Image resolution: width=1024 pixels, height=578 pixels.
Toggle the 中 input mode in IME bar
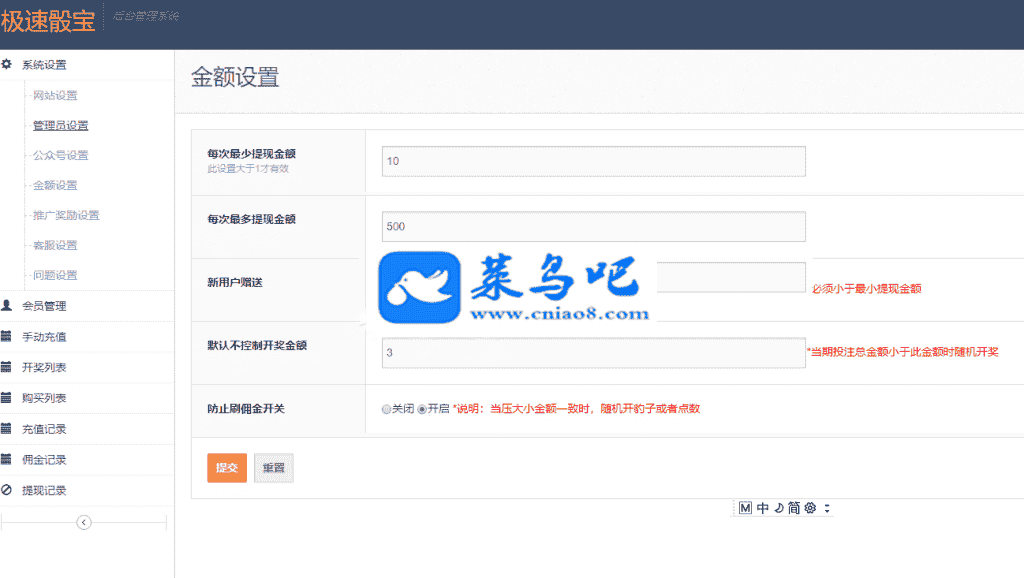pyautogui.click(x=763, y=508)
